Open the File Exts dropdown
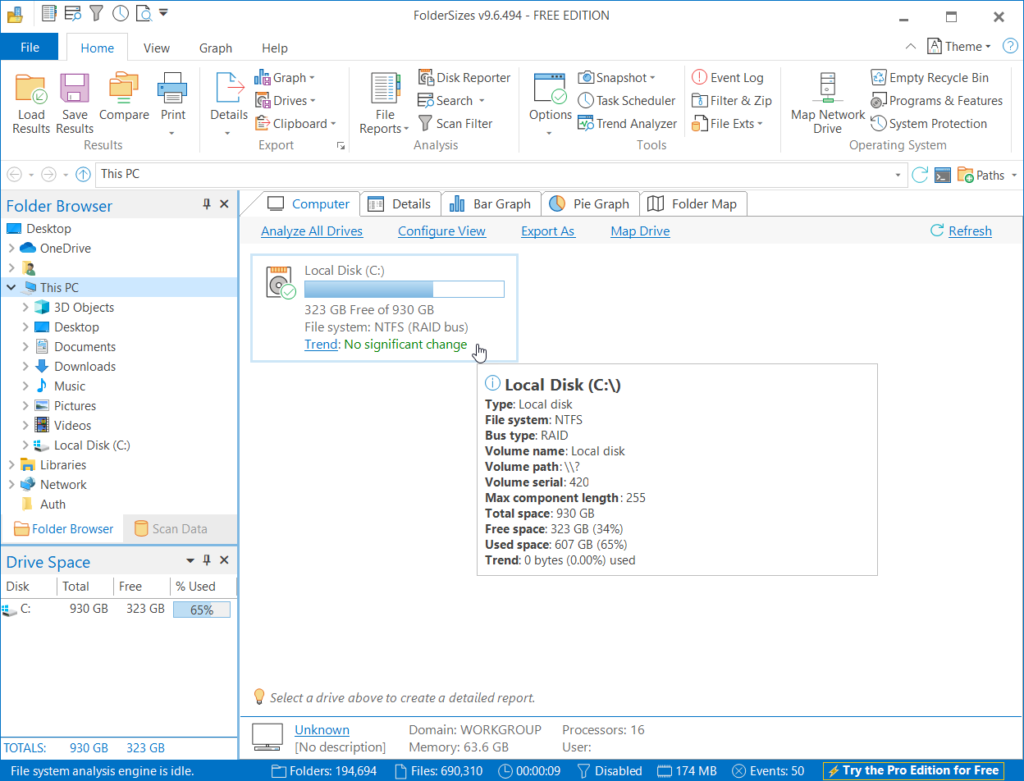Image resolution: width=1024 pixels, height=781 pixels. coord(727,123)
